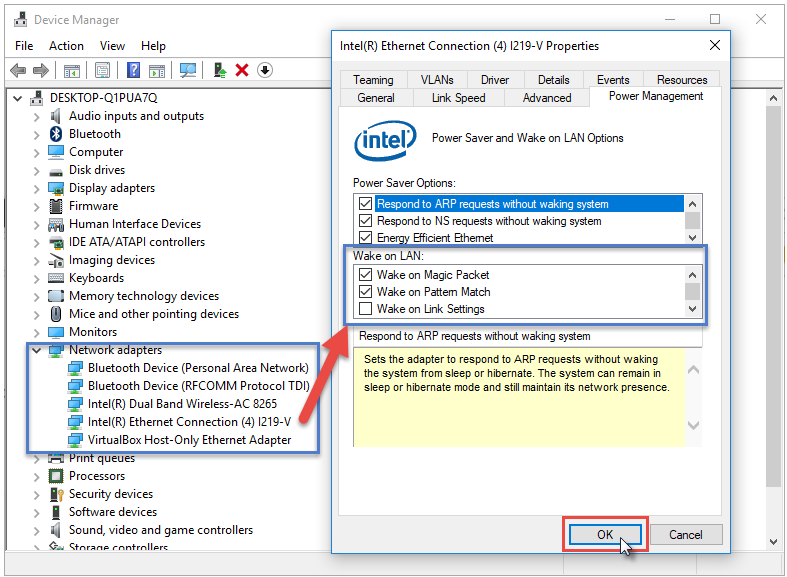Toggle Energy Efficient Ethernet checkbox

point(365,237)
